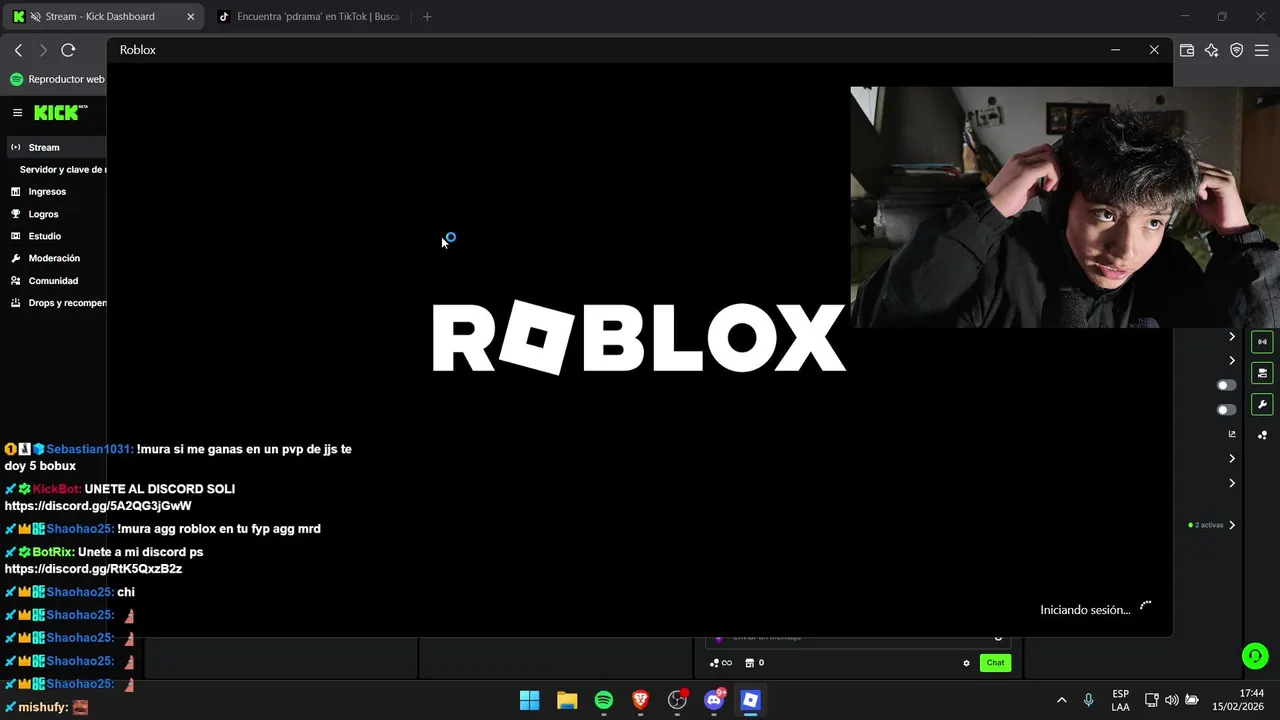Viewport: 1280px width, 720px height.
Task: Open Discord from the taskbar
Action: pos(714,700)
